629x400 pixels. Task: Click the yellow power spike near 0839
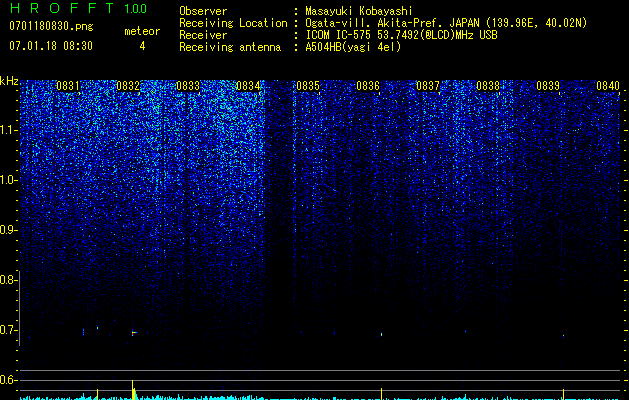564,394
